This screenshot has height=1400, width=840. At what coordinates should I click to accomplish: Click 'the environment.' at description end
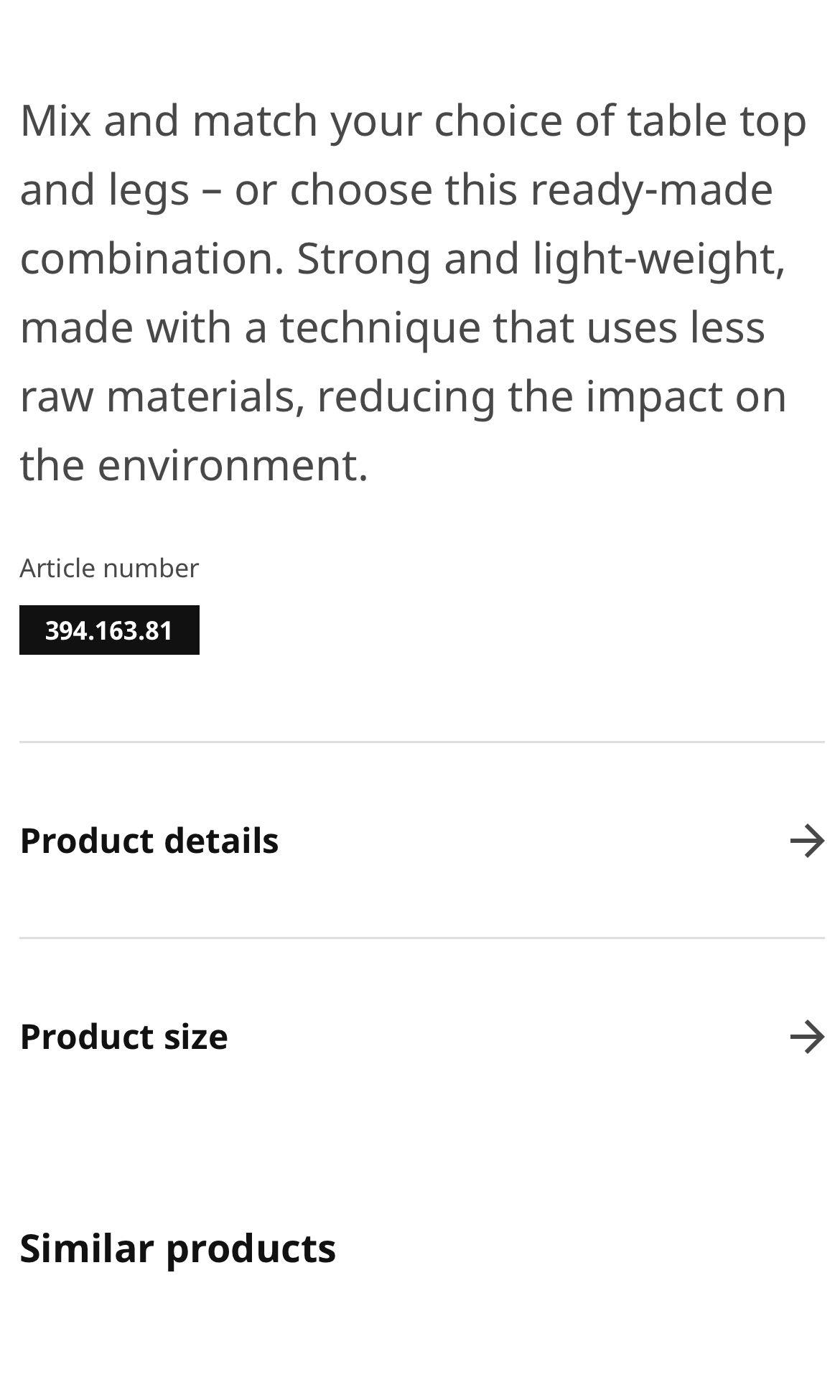pyautogui.click(x=194, y=465)
